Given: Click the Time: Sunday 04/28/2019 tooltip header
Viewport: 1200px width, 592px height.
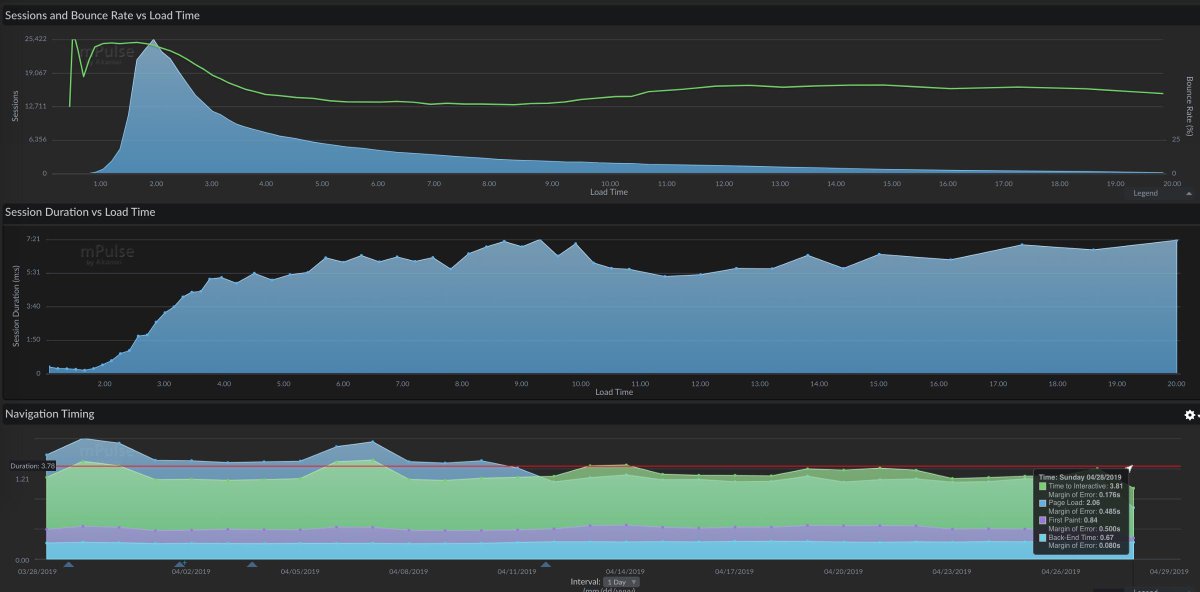Looking at the screenshot, I should 1080,477.
